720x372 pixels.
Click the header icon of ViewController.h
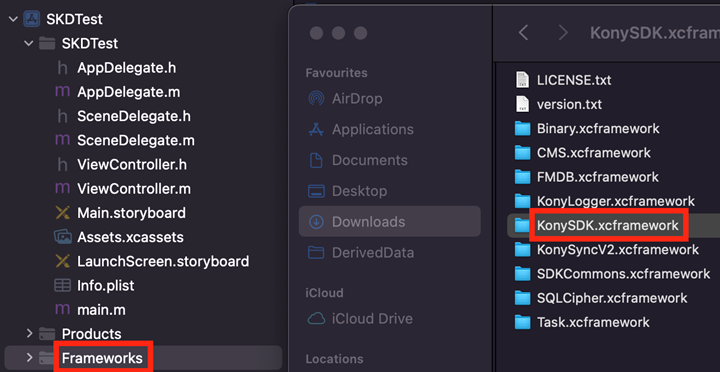coord(62,164)
